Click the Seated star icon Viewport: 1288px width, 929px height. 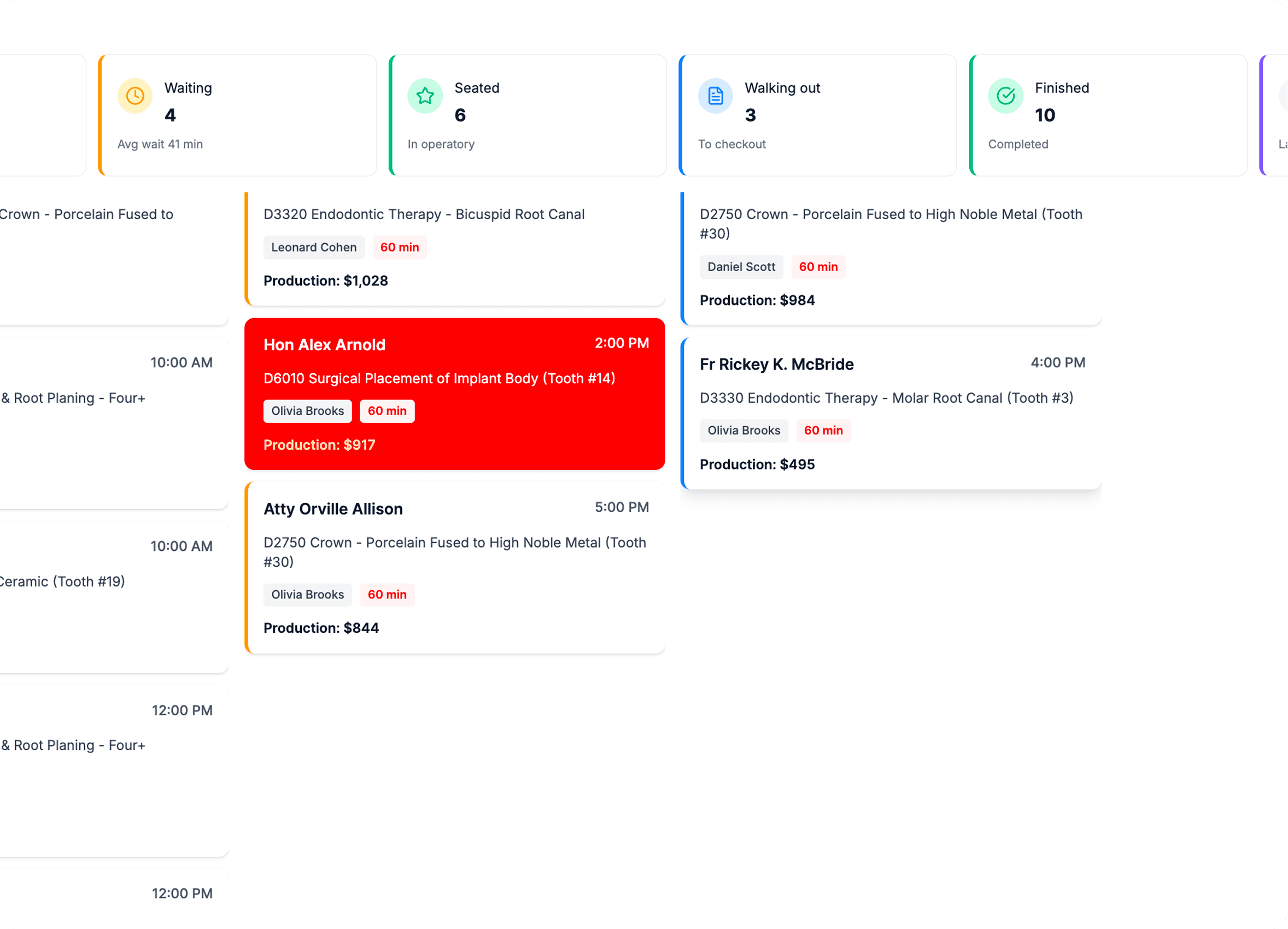[425, 96]
